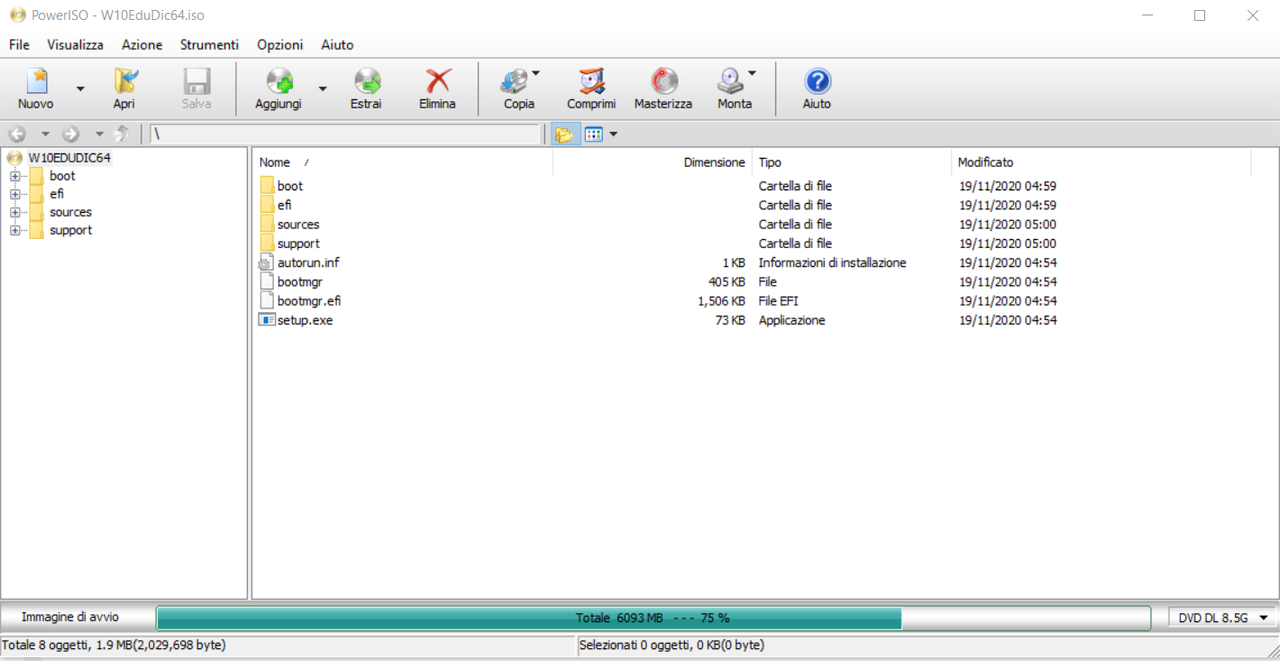
Task: Select the setup.exe file name
Action: 305,320
